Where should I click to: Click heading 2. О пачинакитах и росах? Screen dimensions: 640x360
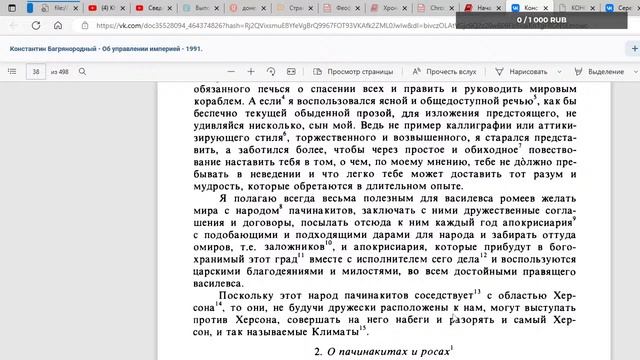384,351
